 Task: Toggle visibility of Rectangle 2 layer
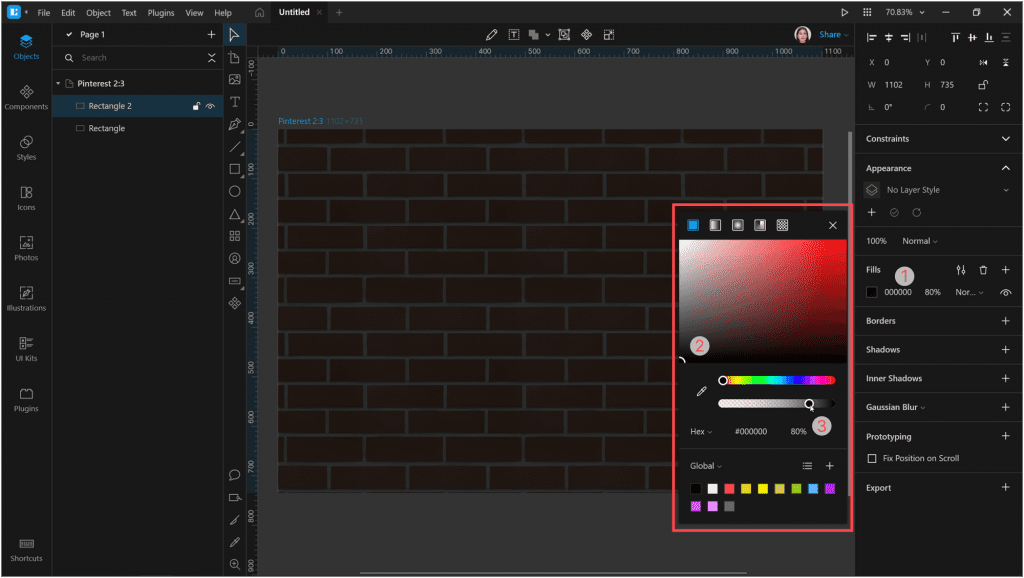(210, 106)
